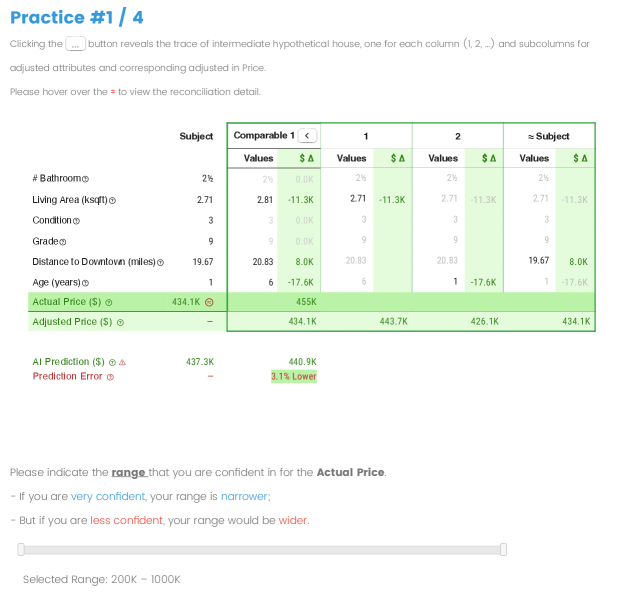Click the Age (years) info icon
The height and width of the screenshot is (601, 618).
[83, 282]
